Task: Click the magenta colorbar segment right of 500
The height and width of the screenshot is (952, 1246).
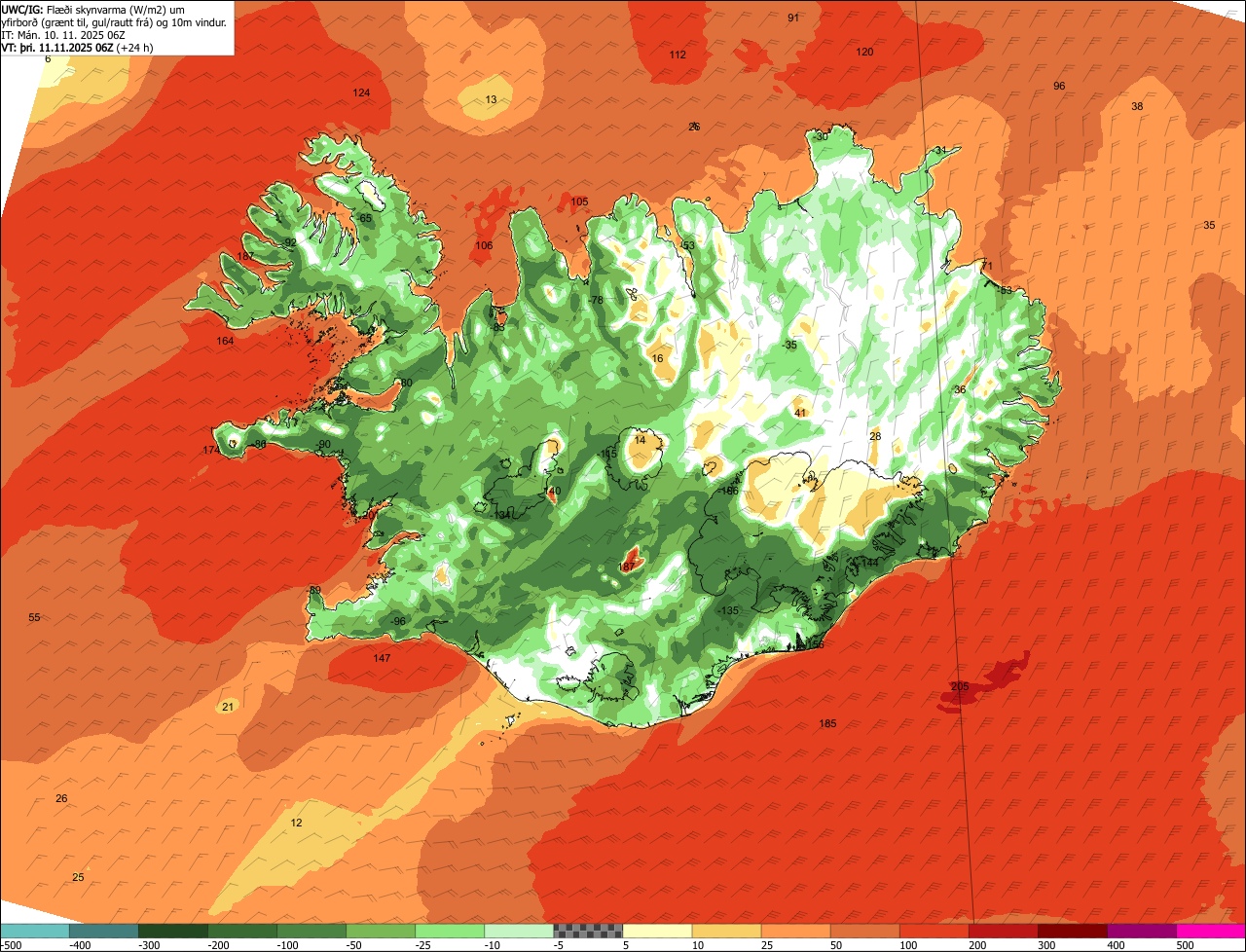Action: [1211, 931]
